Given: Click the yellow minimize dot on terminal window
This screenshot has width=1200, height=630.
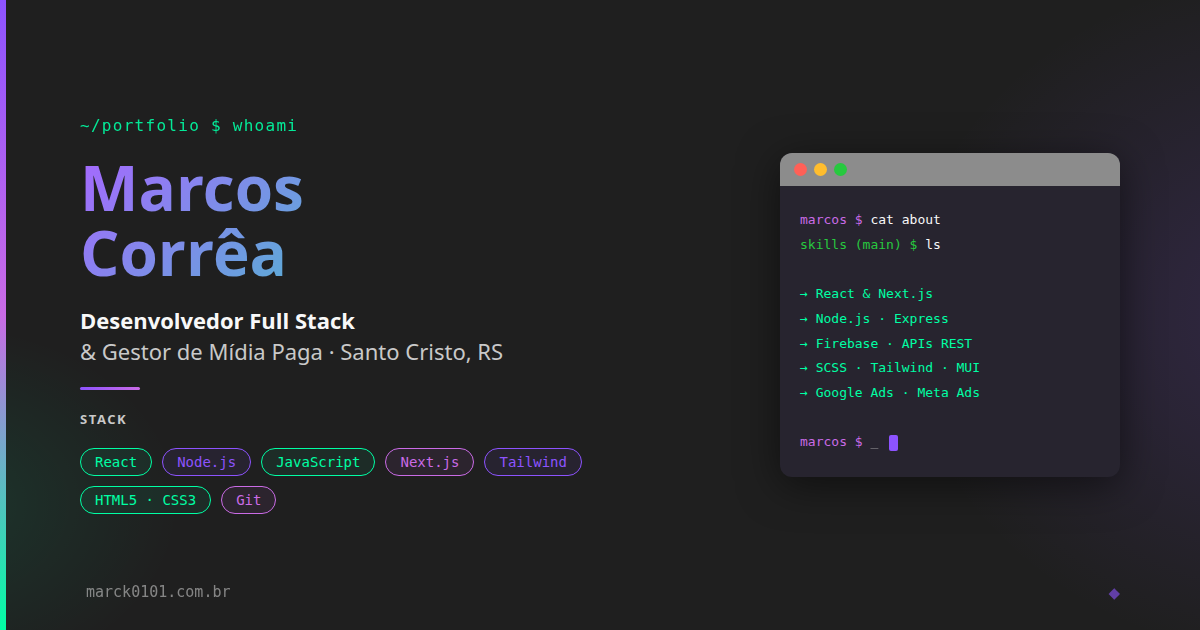Looking at the screenshot, I should point(820,169).
